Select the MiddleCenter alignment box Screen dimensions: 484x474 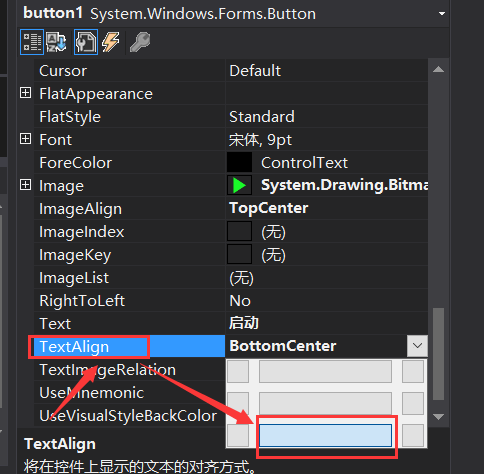[325, 403]
